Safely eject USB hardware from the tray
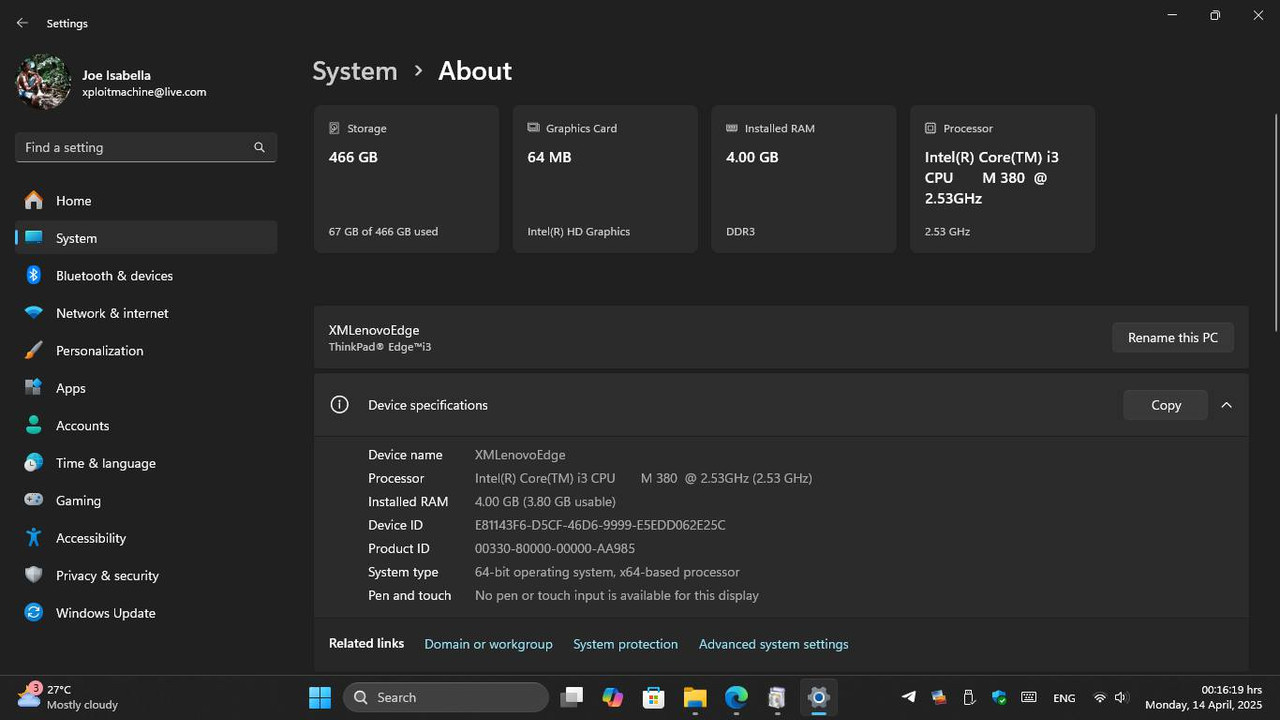 pyautogui.click(x=968, y=697)
